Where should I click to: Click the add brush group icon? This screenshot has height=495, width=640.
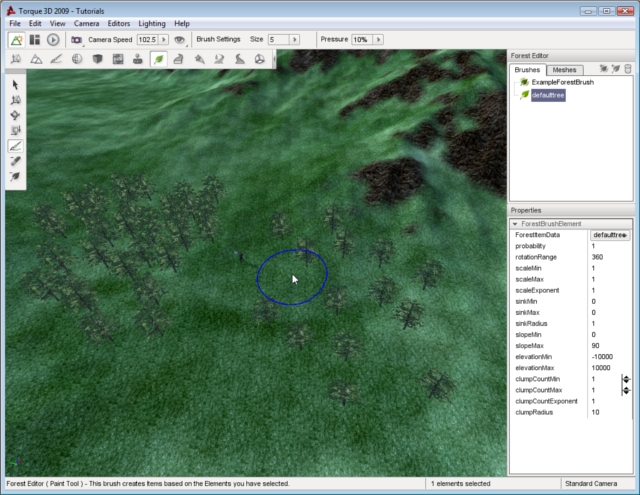pos(603,69)
